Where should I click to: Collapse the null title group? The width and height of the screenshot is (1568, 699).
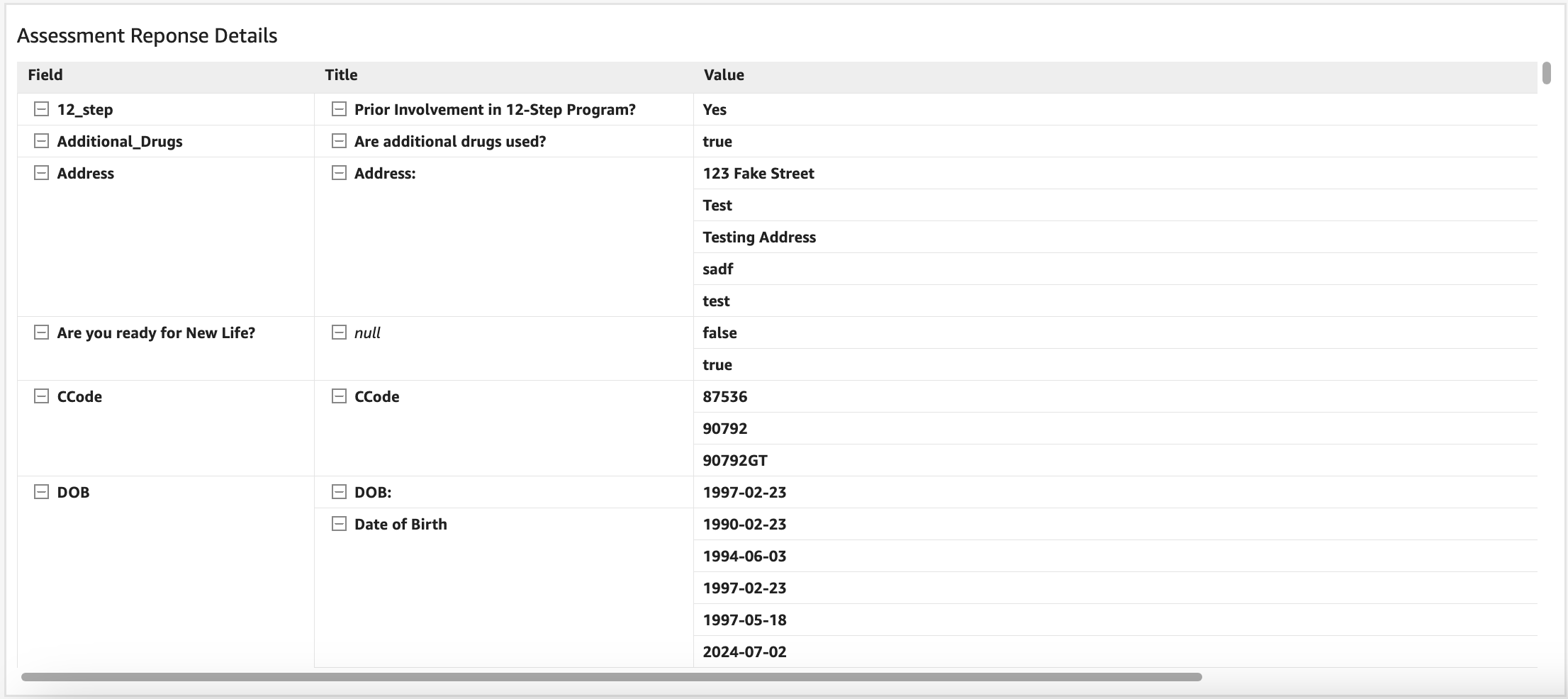[340, 332]
